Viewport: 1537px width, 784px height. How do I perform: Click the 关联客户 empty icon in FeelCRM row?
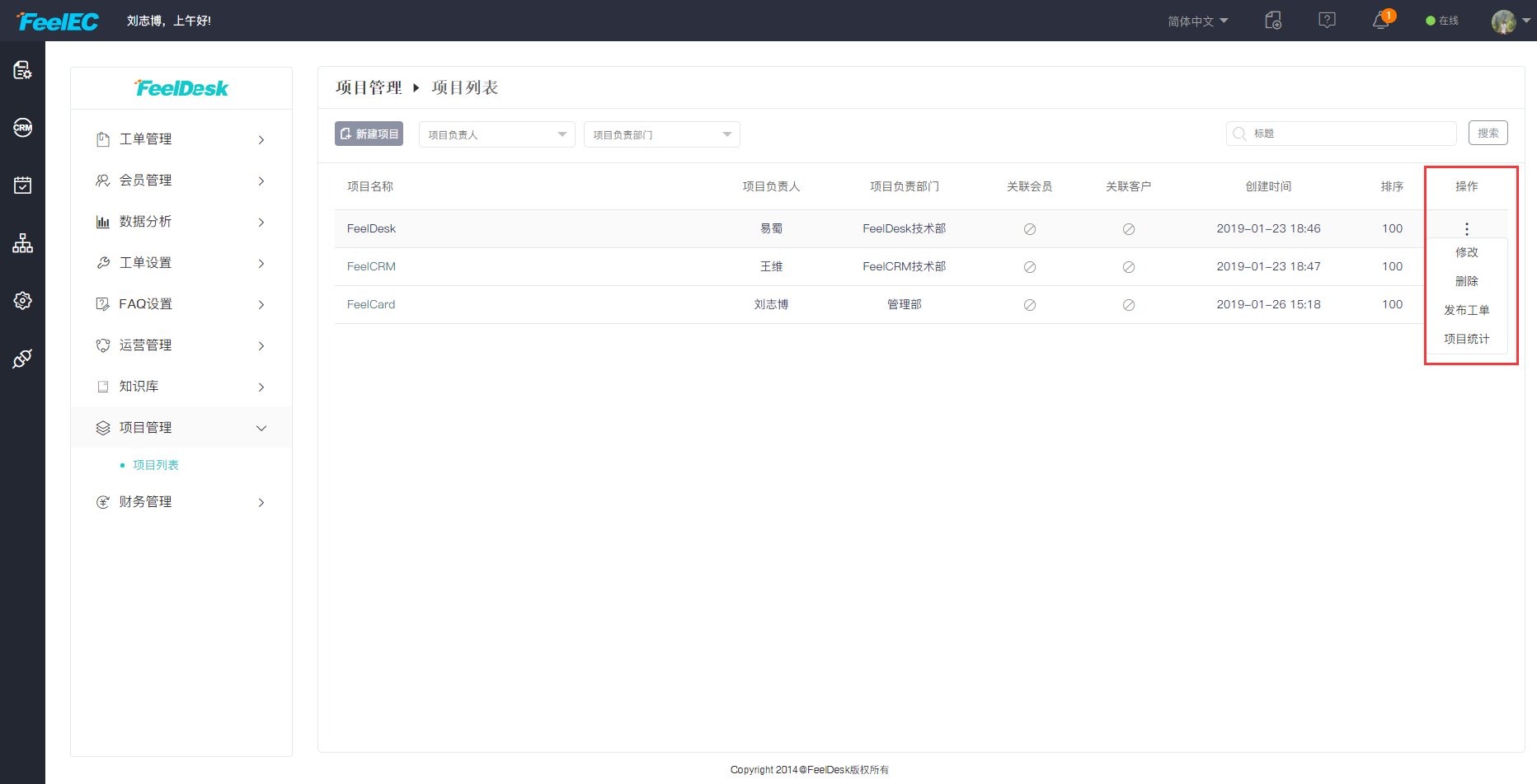(1129, 267)
